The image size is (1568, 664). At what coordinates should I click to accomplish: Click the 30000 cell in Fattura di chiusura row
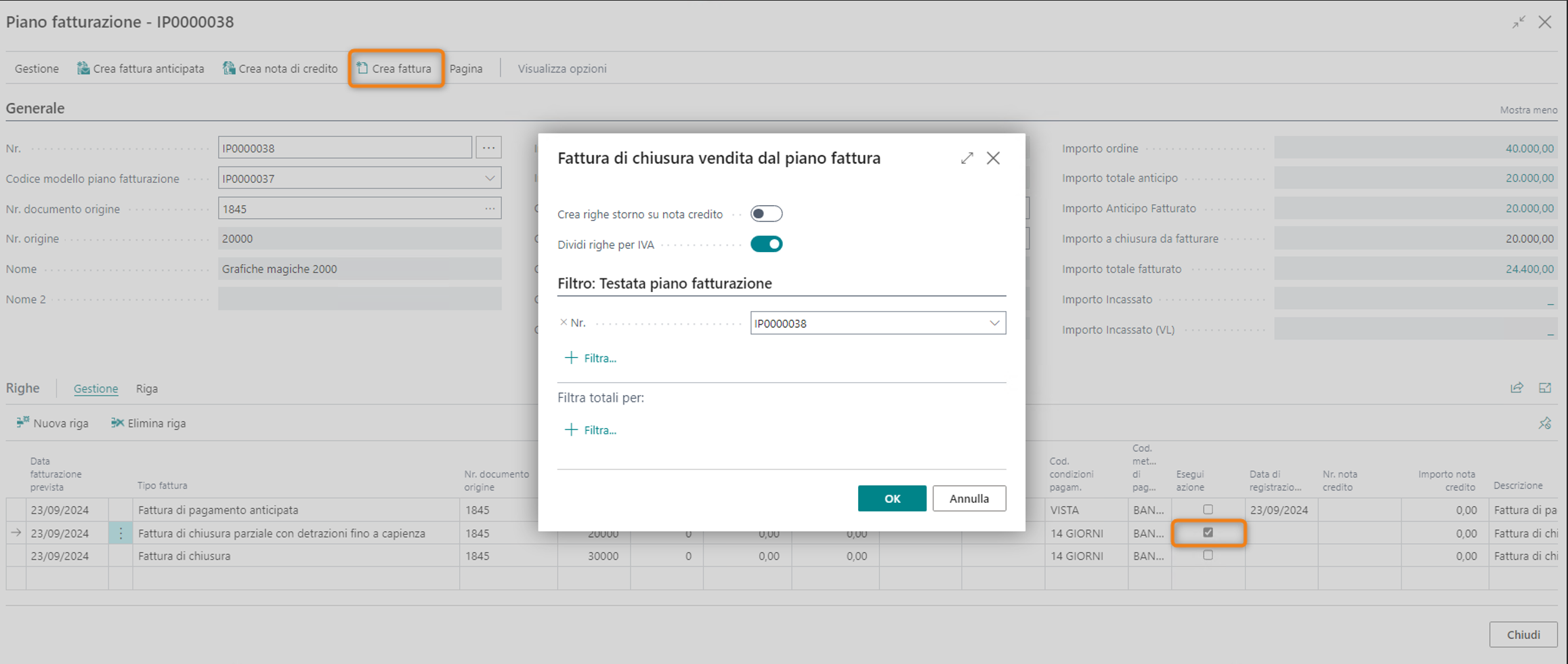[594, 556]
